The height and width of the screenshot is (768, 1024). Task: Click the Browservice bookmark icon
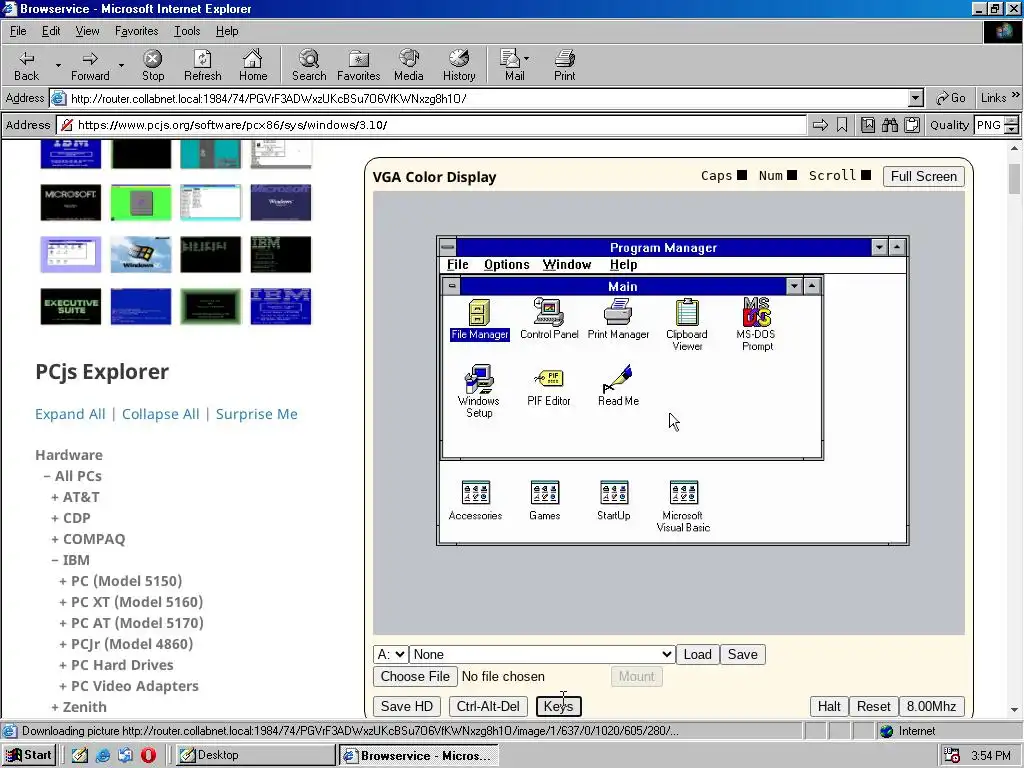point(842,125)
